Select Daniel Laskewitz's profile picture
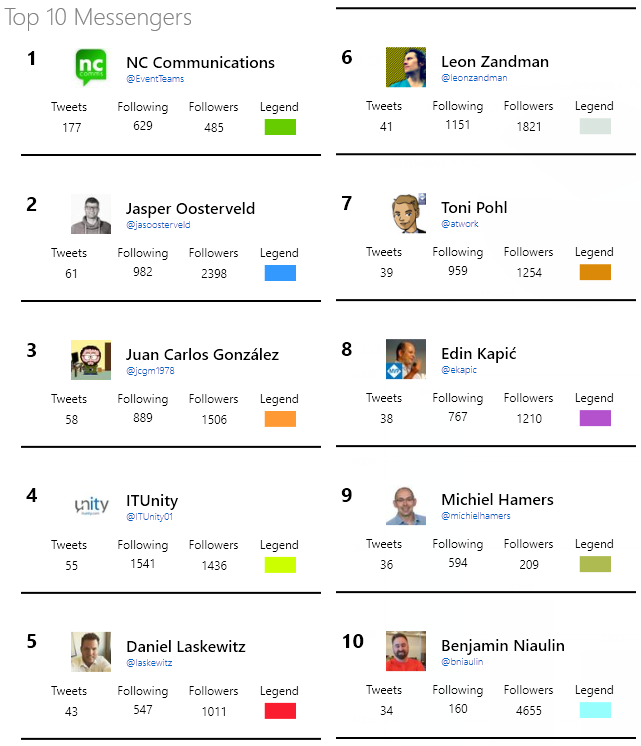 [91, 652]
